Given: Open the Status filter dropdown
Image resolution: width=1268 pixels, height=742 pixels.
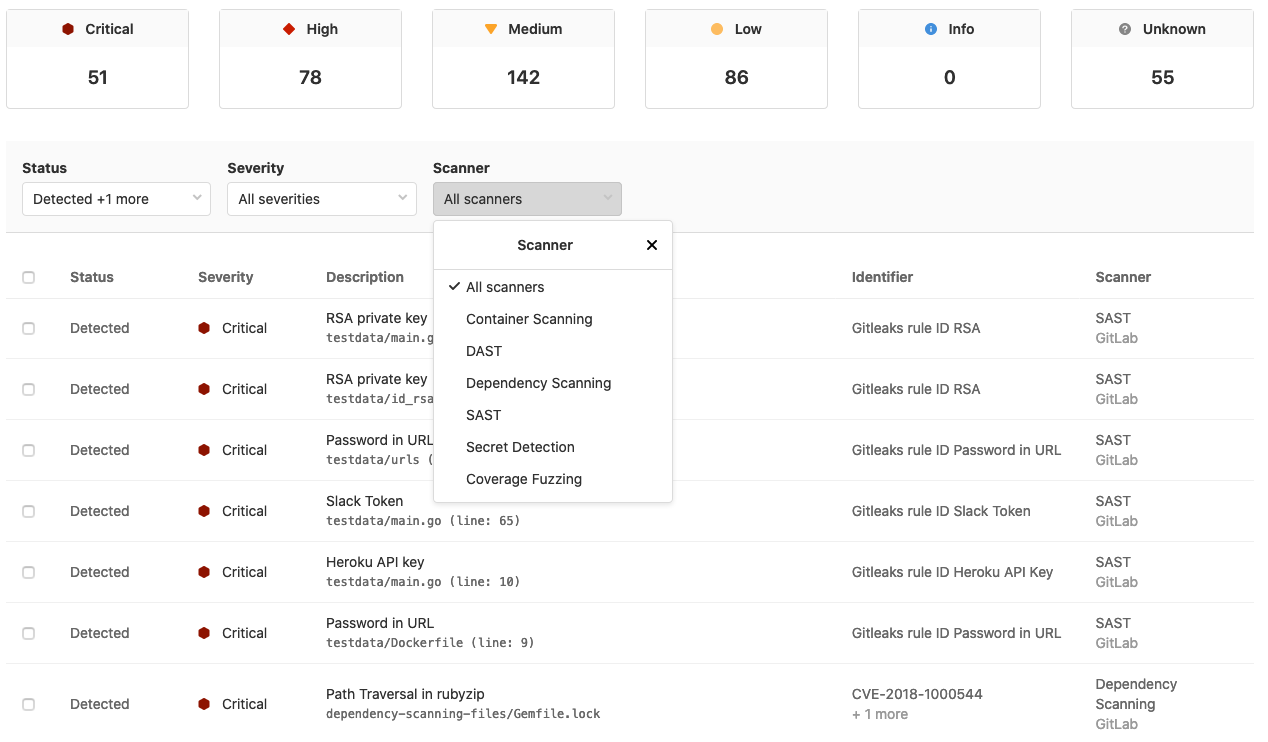Looking at the screenshot, I should (x=116, y=199).
